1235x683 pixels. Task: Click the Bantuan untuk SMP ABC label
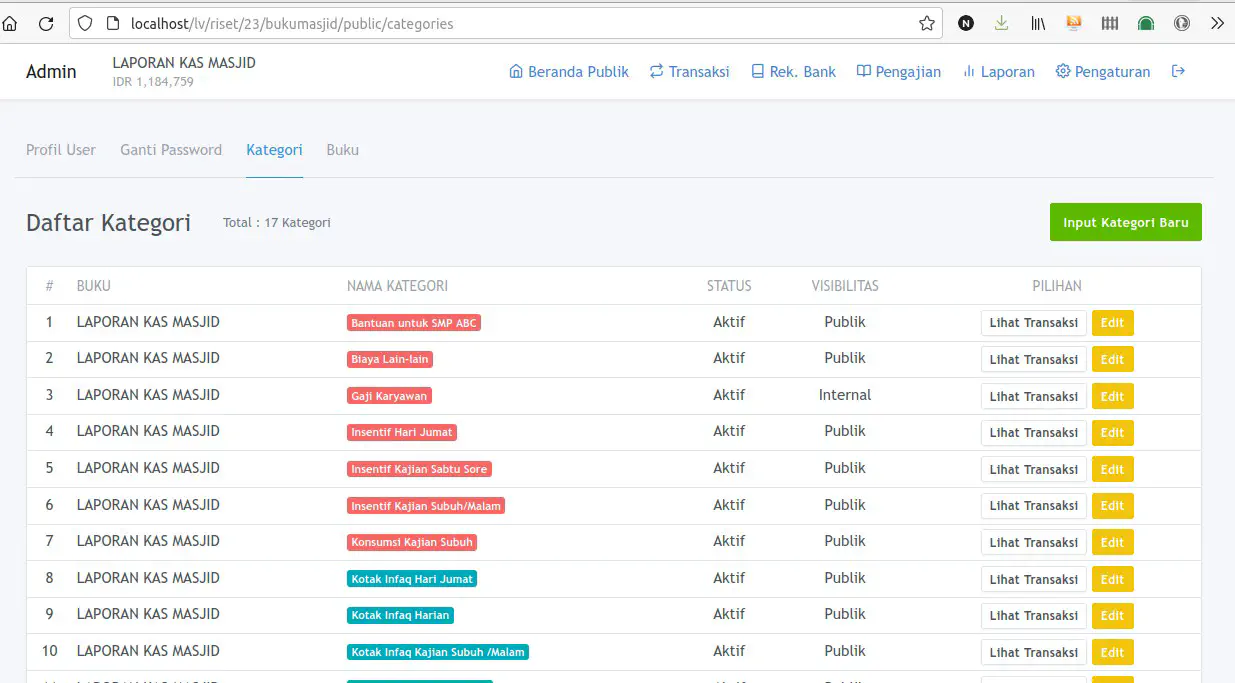point(414,323)
